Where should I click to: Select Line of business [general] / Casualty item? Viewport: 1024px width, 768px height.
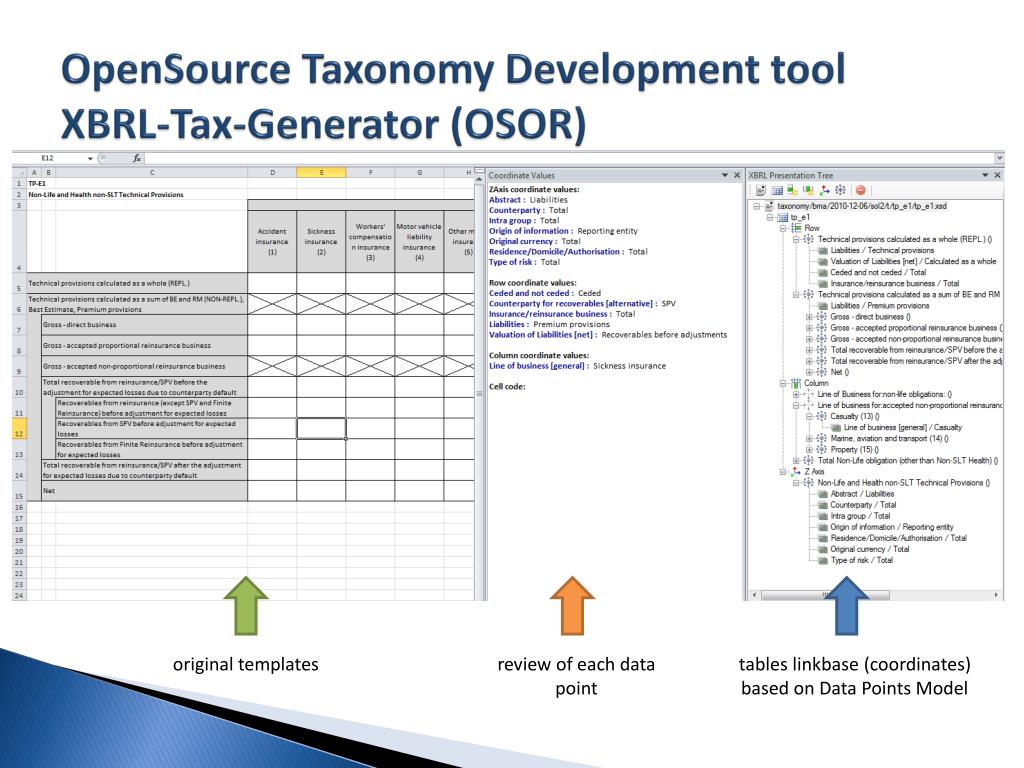(903, 427)
